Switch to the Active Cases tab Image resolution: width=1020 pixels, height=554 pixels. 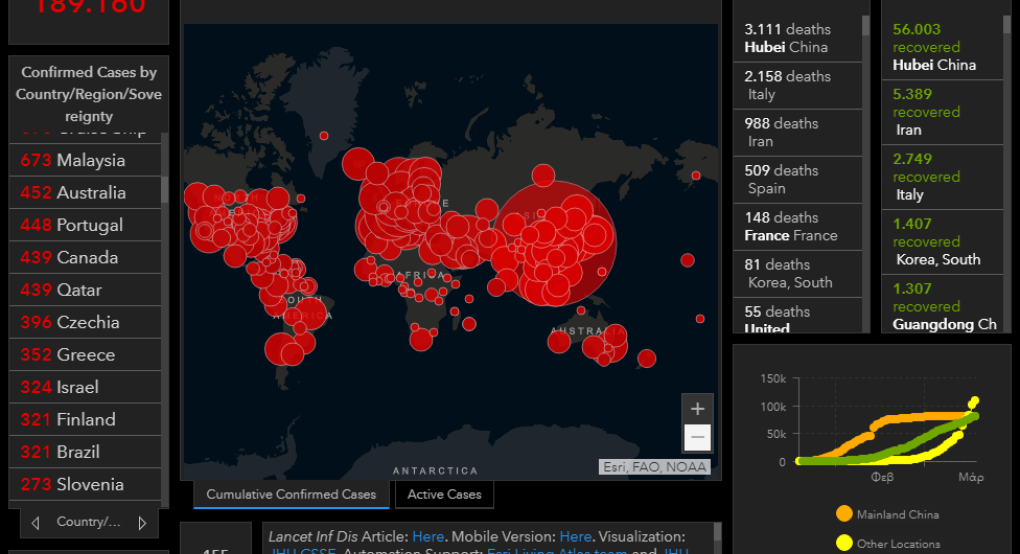(444, 494)
